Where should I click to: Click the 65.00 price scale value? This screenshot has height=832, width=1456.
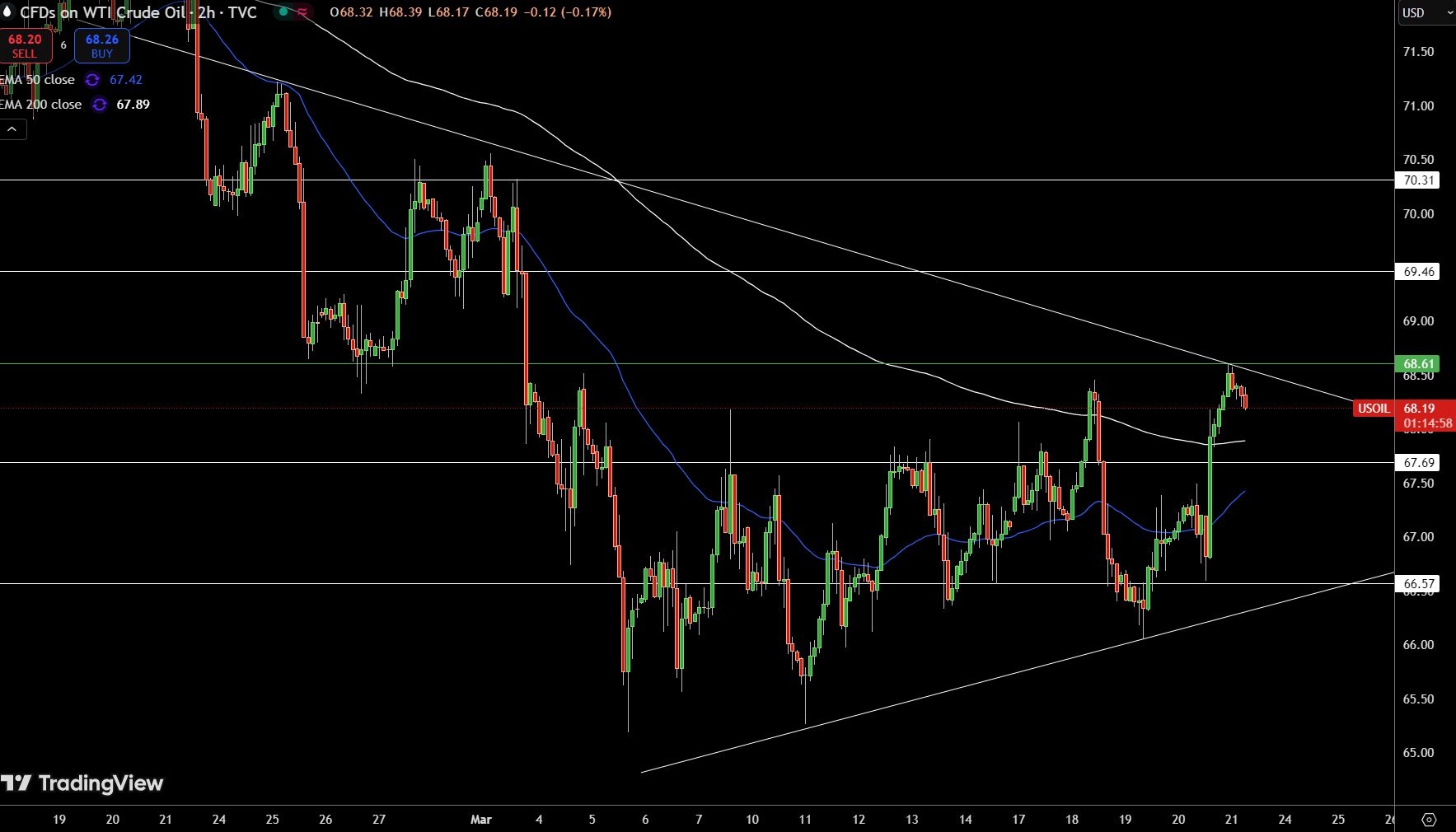pyautogui.click(x=1418, y=753)
